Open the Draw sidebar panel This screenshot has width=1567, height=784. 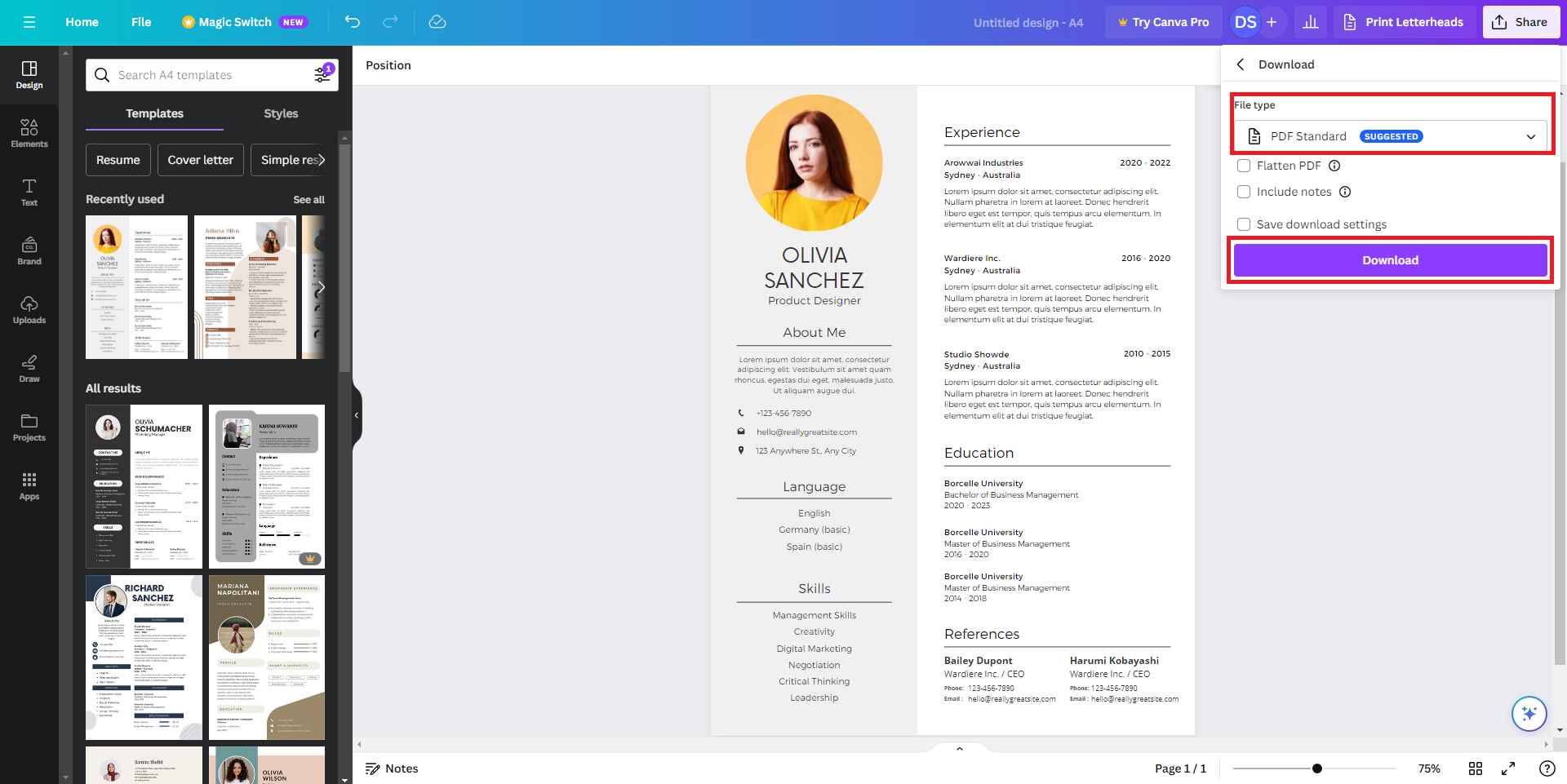tap(29, 369)
